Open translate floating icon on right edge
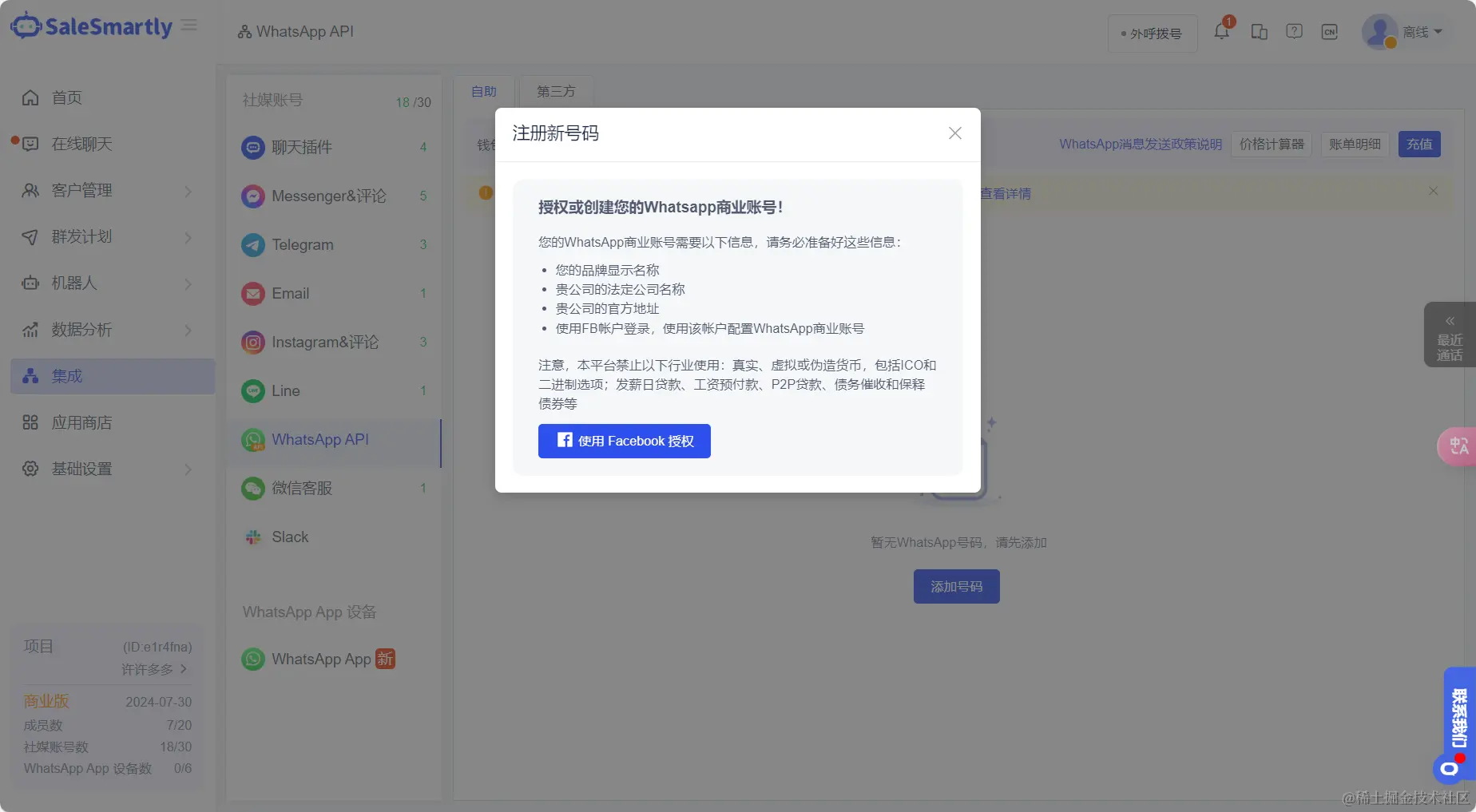Screen dimensions: 1476x812 click(1458, 446)
